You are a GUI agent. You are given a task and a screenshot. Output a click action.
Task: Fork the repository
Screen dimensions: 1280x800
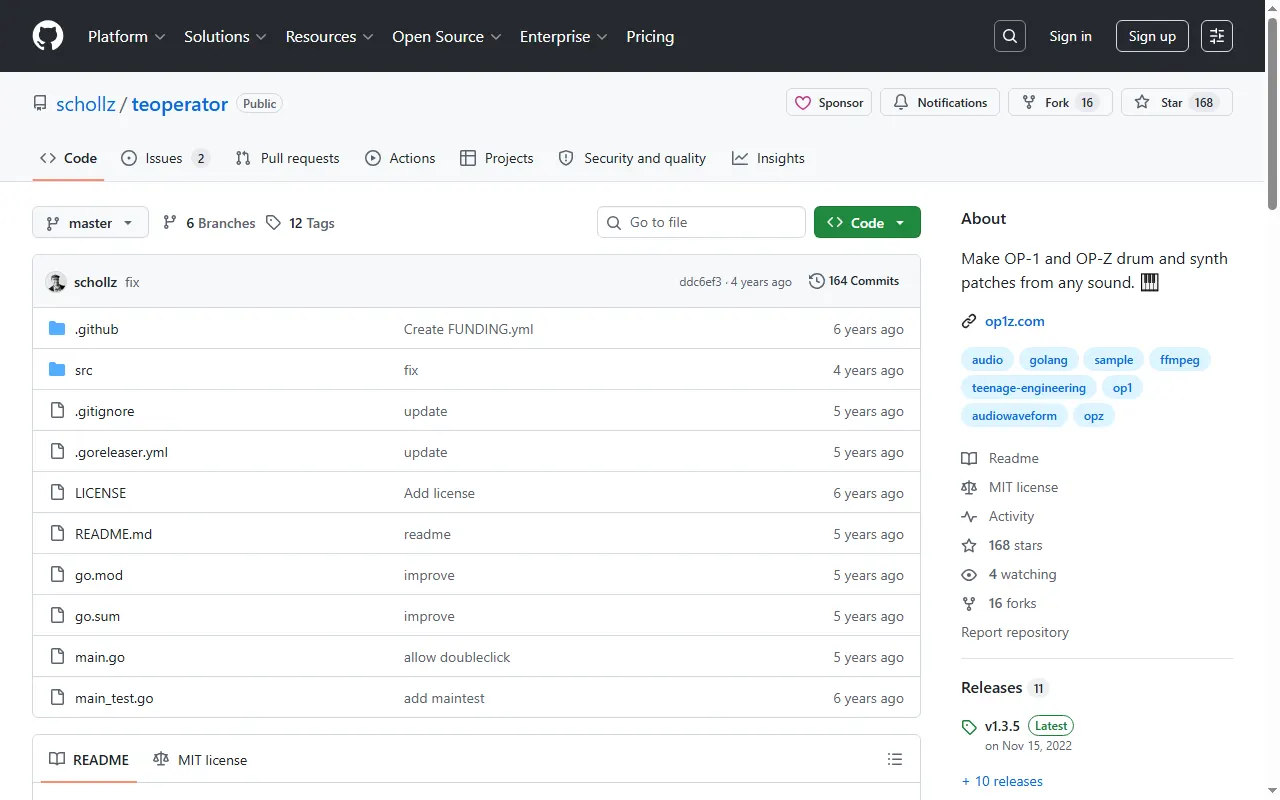1060,102
